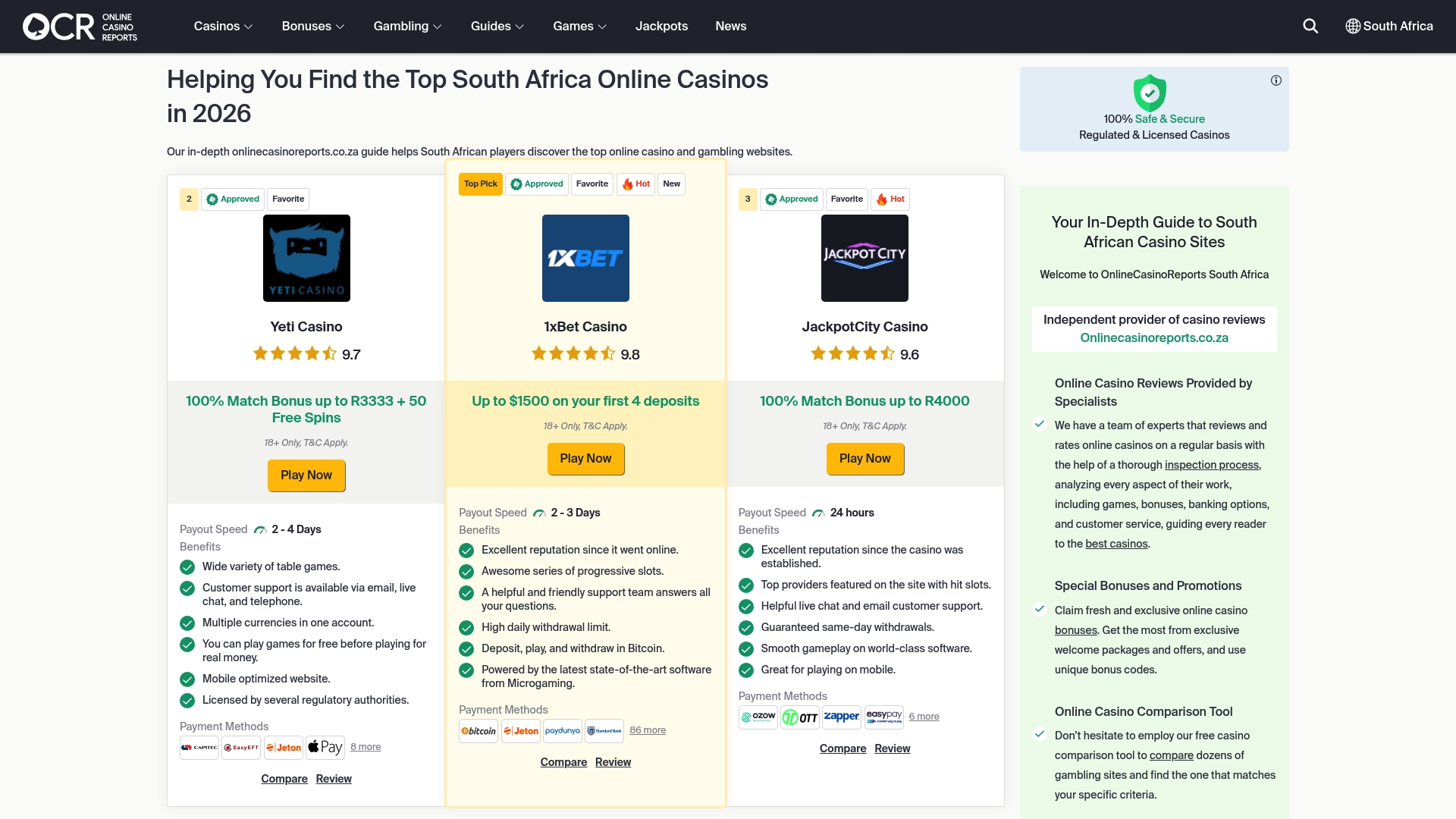Expand the Guides dropdown menu
The height and width of the screenshot is (819, 1456).
click(497, 26)
